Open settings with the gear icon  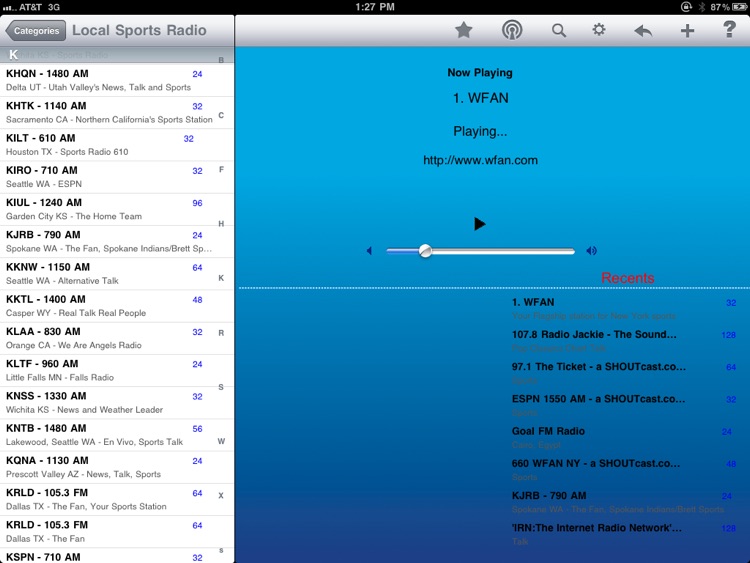(x=599, y=30)
